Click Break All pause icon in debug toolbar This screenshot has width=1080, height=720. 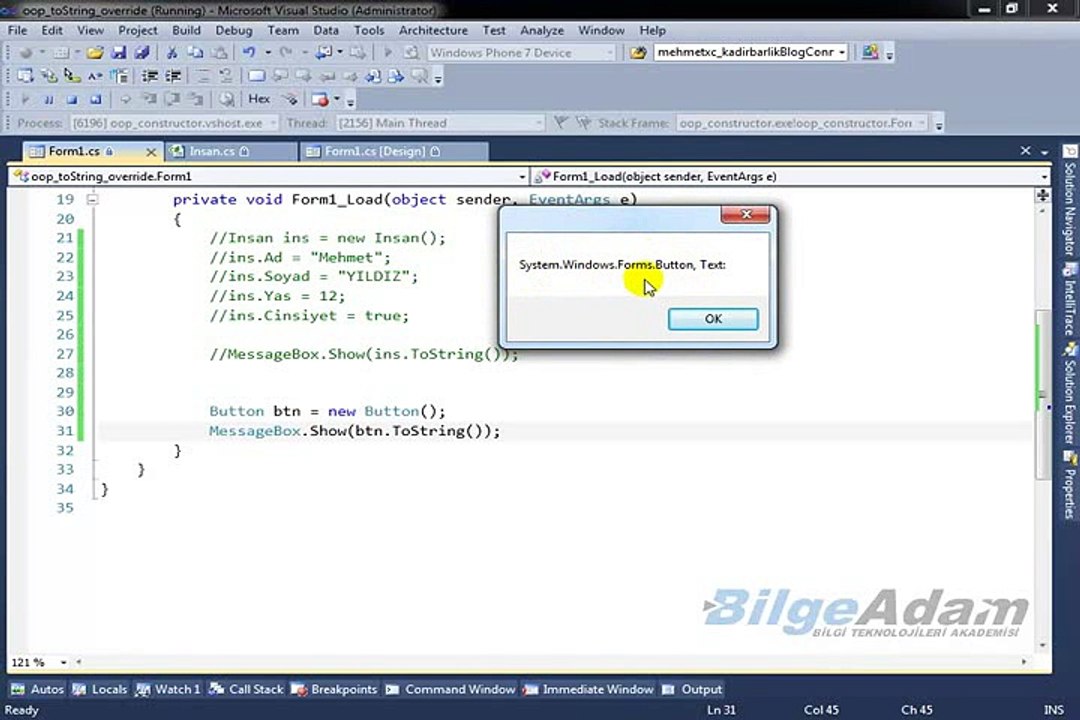[49, 99]
